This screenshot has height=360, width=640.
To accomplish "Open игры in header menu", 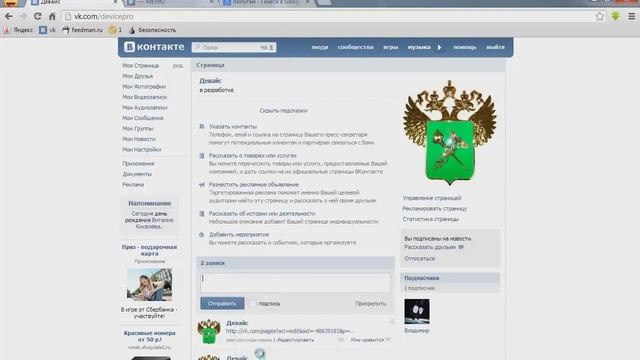I will point(390,47).
